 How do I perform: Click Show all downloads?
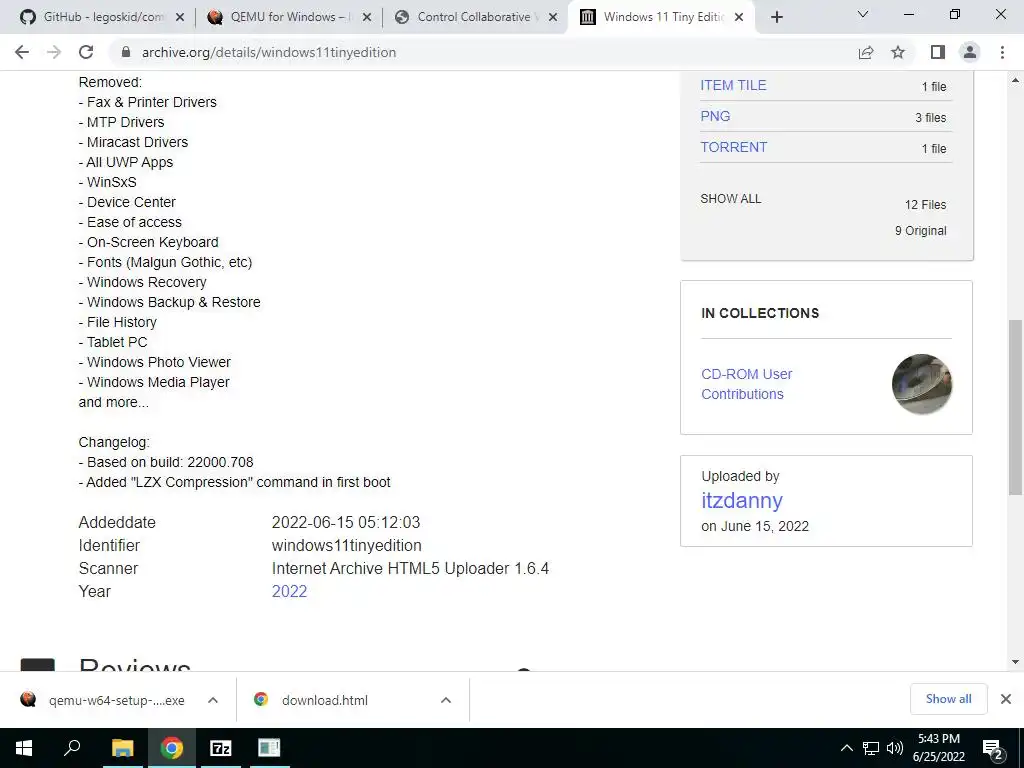click(948, 699)
